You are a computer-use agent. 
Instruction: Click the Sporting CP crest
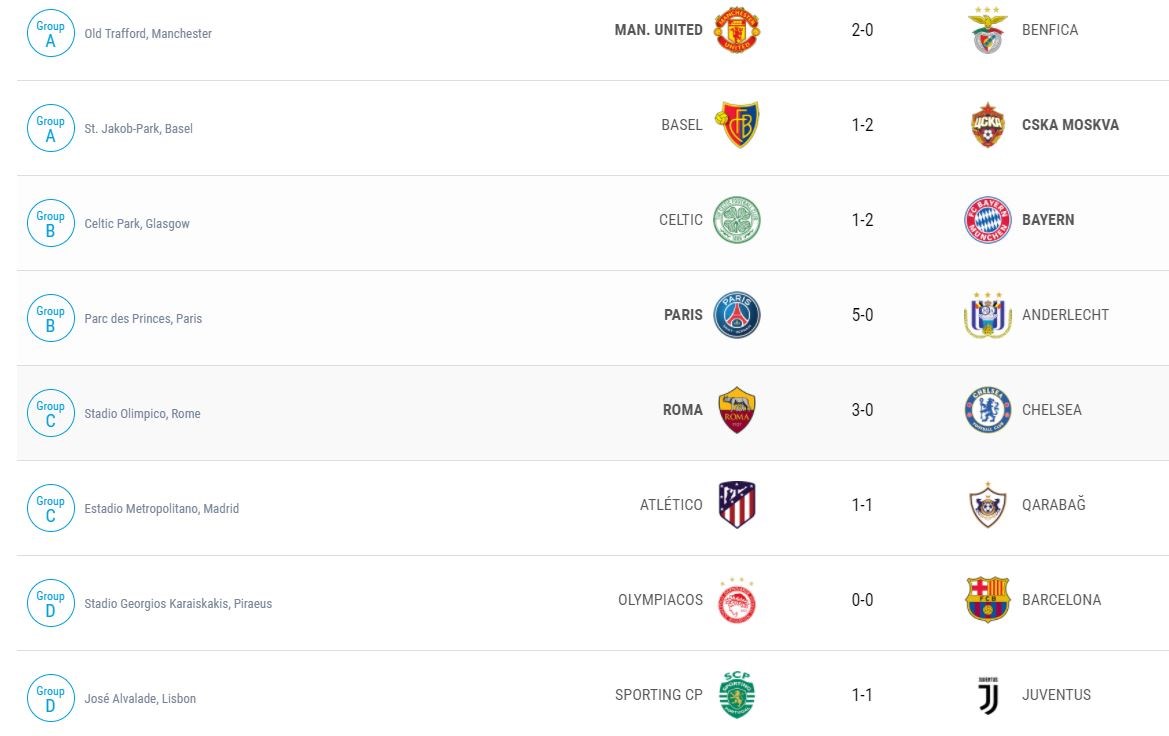[x=737, y=695]
